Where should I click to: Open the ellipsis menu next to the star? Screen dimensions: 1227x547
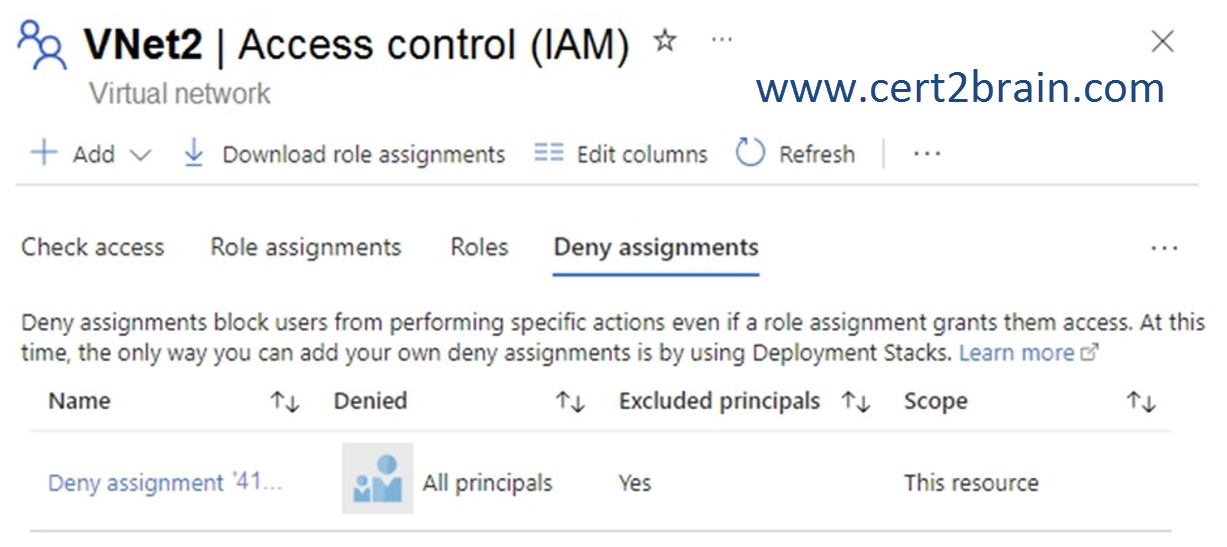click(721, 40)
